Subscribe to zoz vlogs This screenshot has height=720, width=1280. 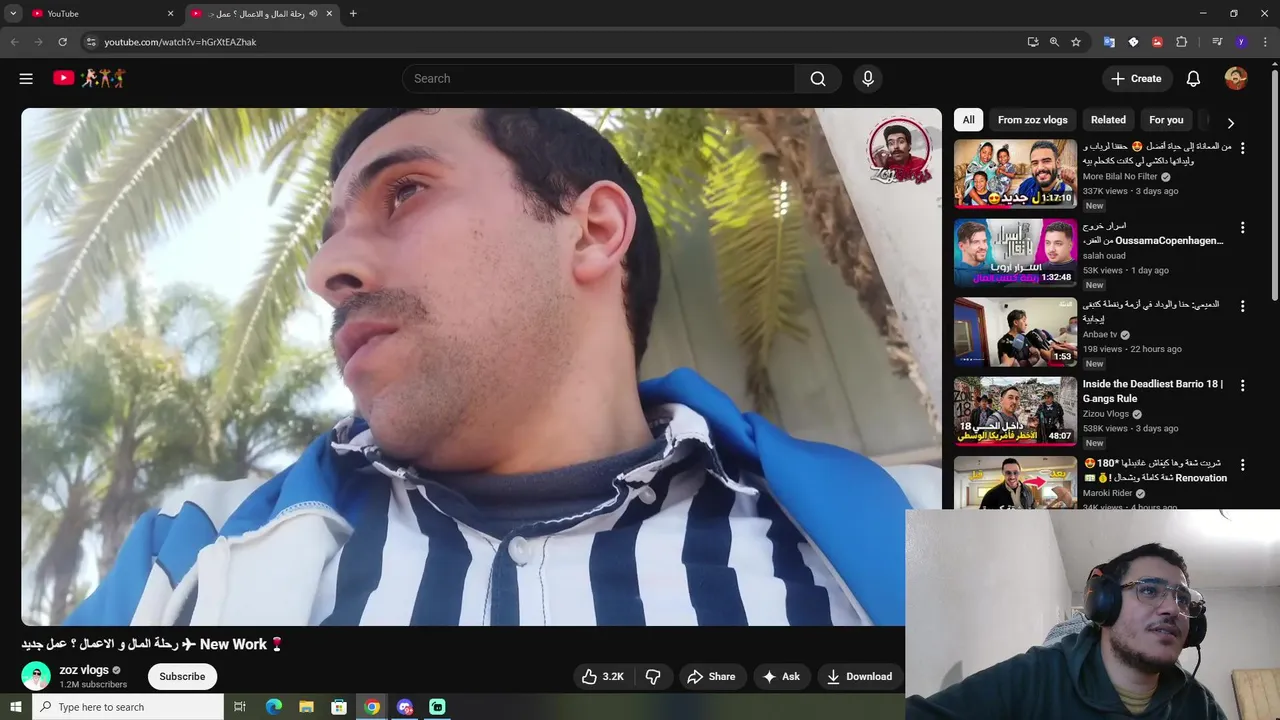(x=182, y=677)
